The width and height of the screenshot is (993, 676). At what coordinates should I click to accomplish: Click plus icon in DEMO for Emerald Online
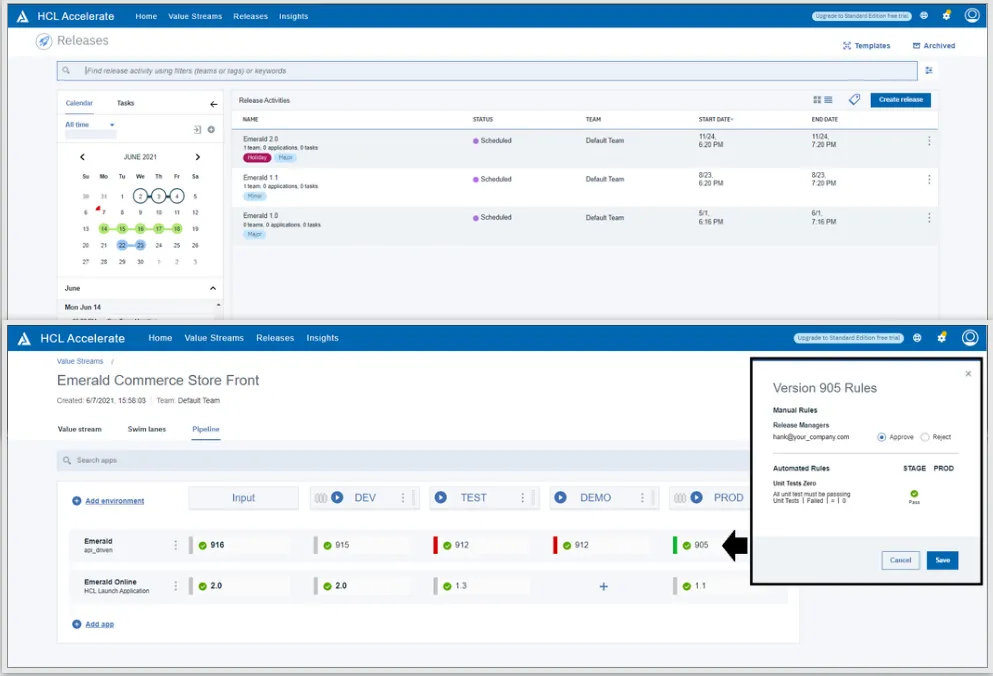click(x=603, y=586)
